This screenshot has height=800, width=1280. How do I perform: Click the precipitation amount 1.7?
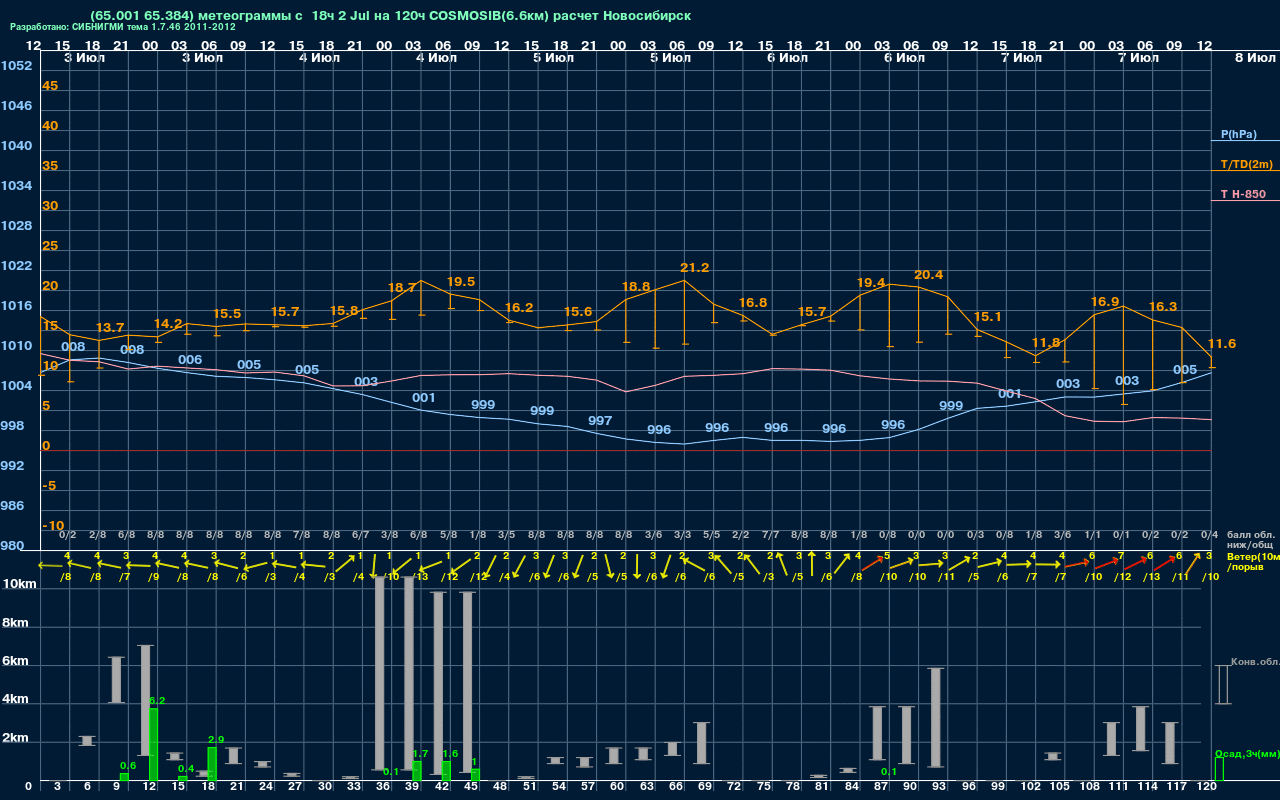pyautogui.click(x=420, y=753)
